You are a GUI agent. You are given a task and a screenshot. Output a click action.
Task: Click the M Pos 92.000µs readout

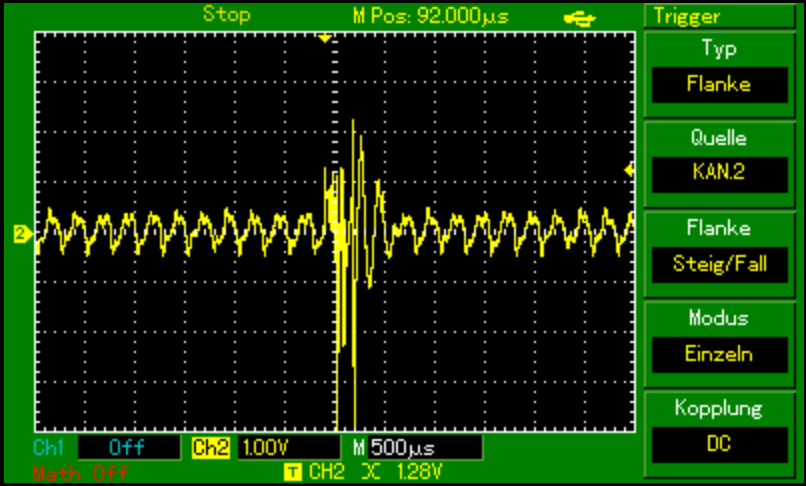(x=428, y=15)
